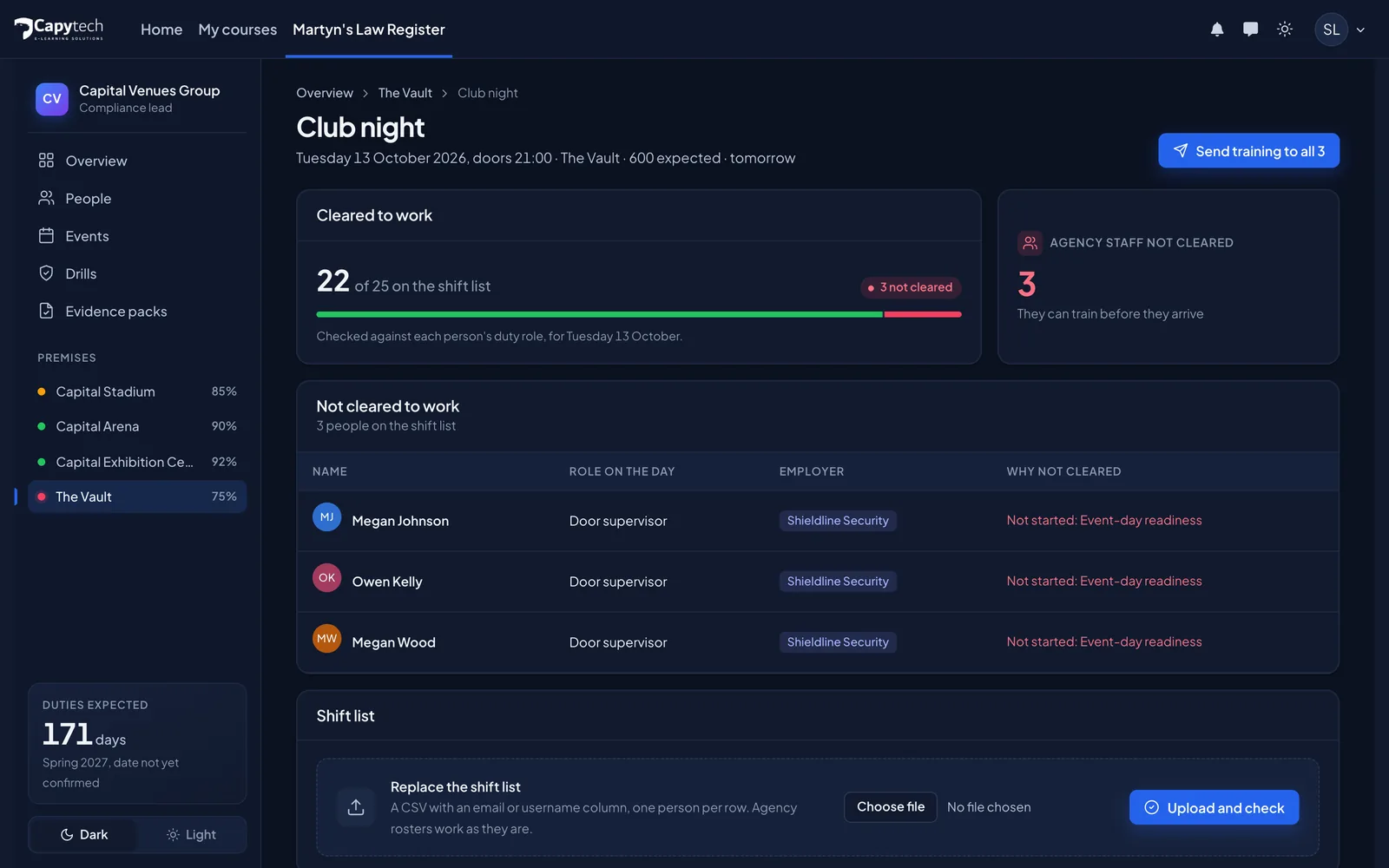
Task: Click Overview breadcrumb link
Action: coord(325,93)
